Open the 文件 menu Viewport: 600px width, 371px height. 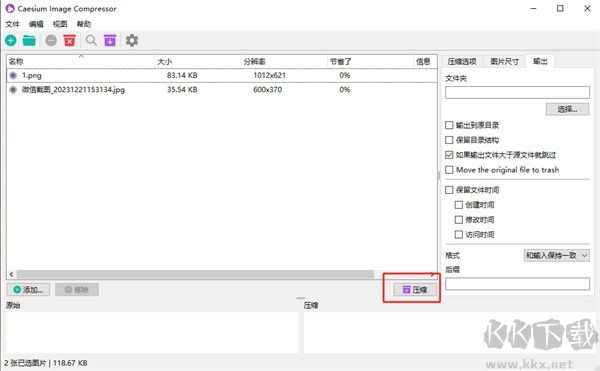coord(12,24)
